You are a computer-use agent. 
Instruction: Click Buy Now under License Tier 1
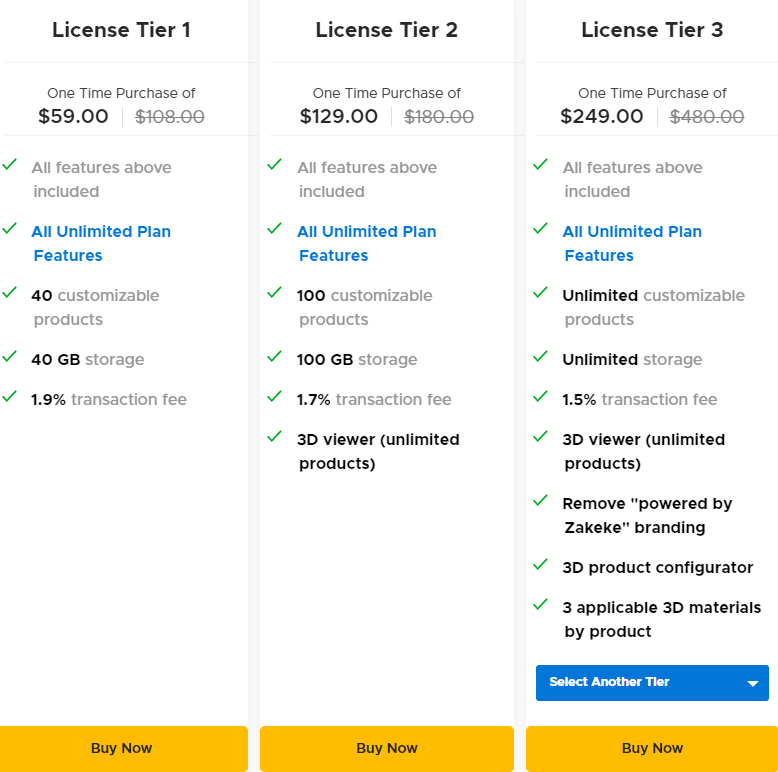coord(122,748)
